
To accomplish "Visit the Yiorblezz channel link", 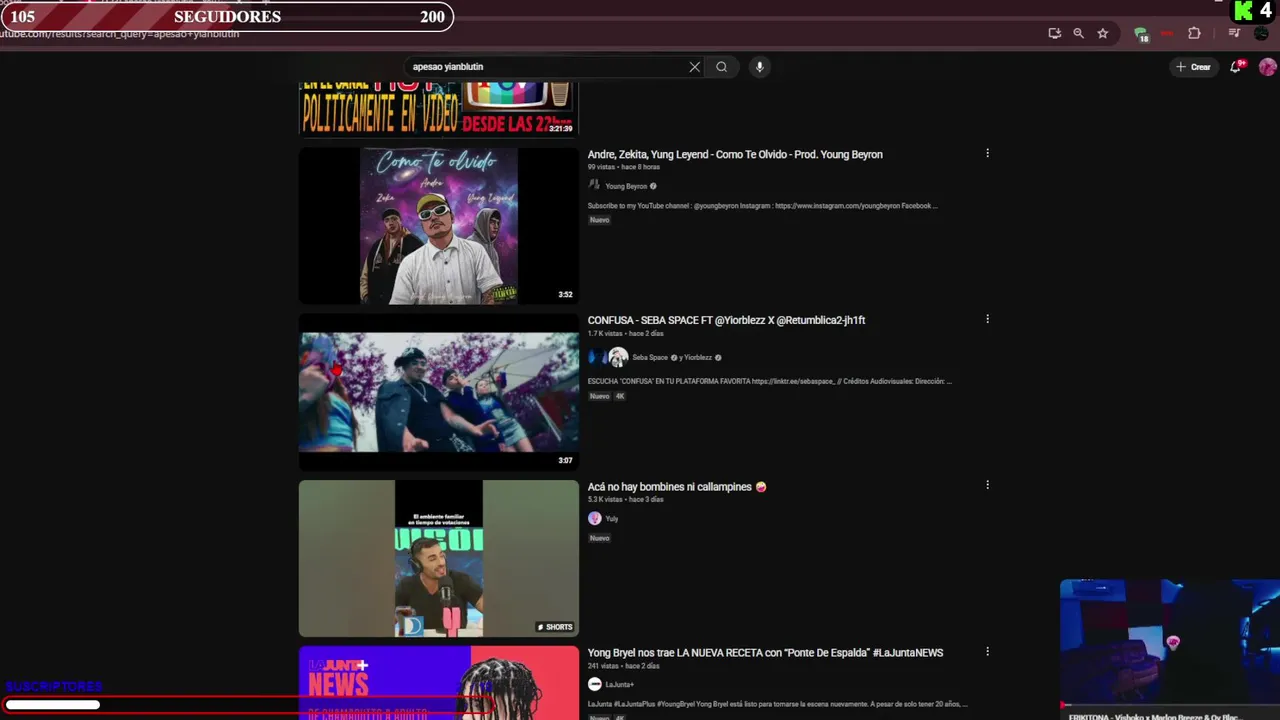I will pos(698,357).
